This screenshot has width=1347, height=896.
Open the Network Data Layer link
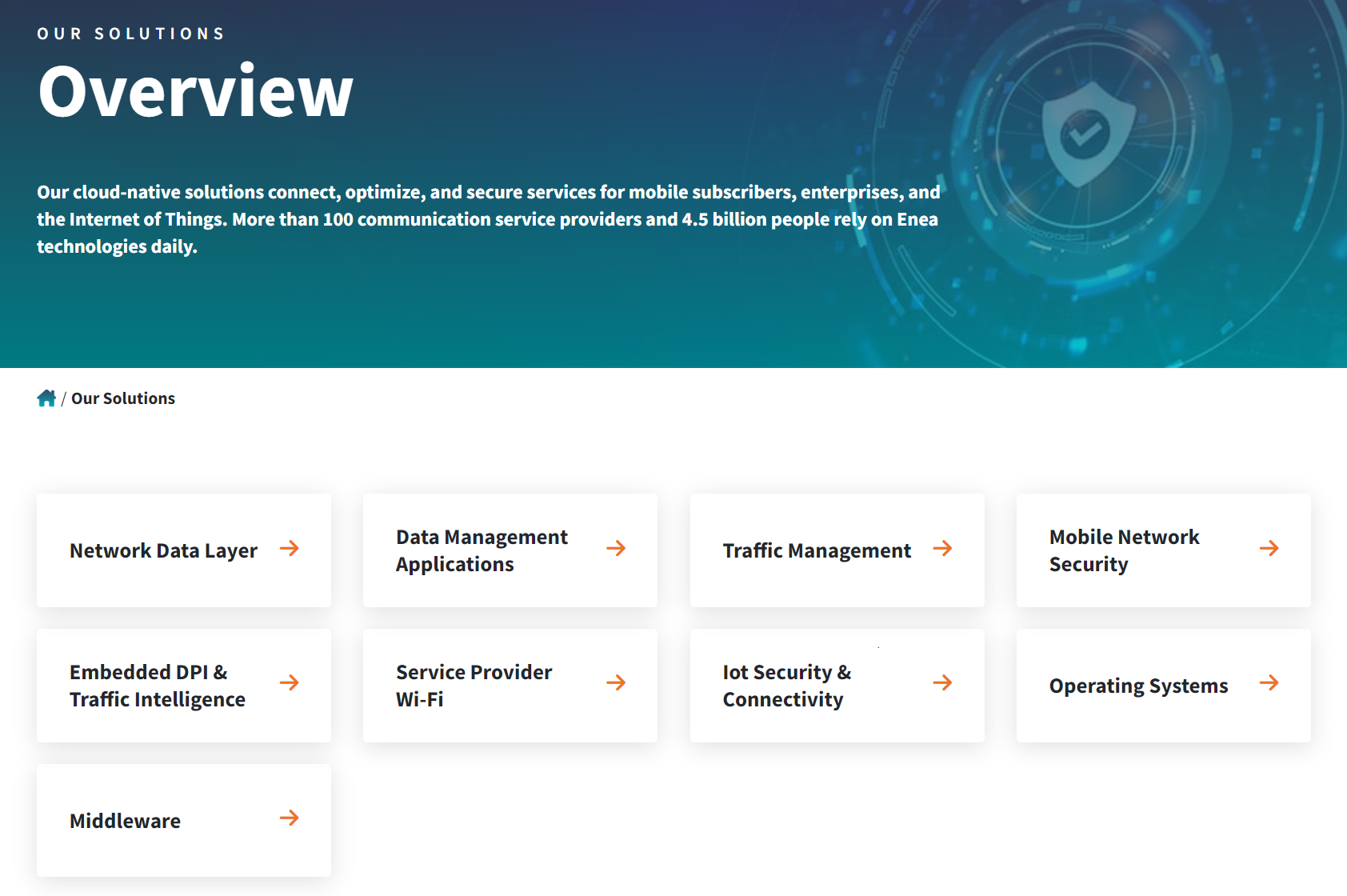tap(163, 551)
